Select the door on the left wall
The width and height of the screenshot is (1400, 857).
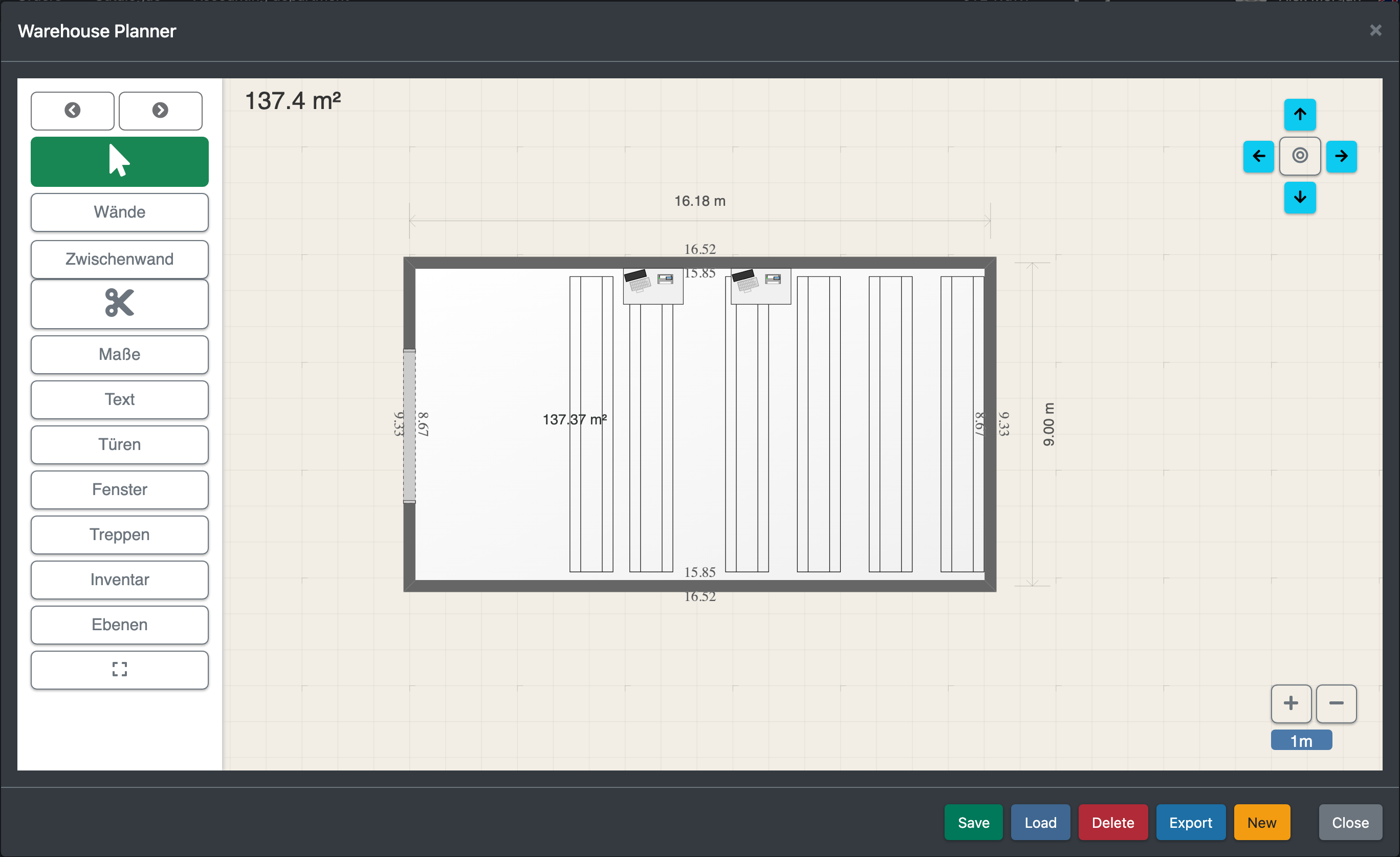pos(409,426)
